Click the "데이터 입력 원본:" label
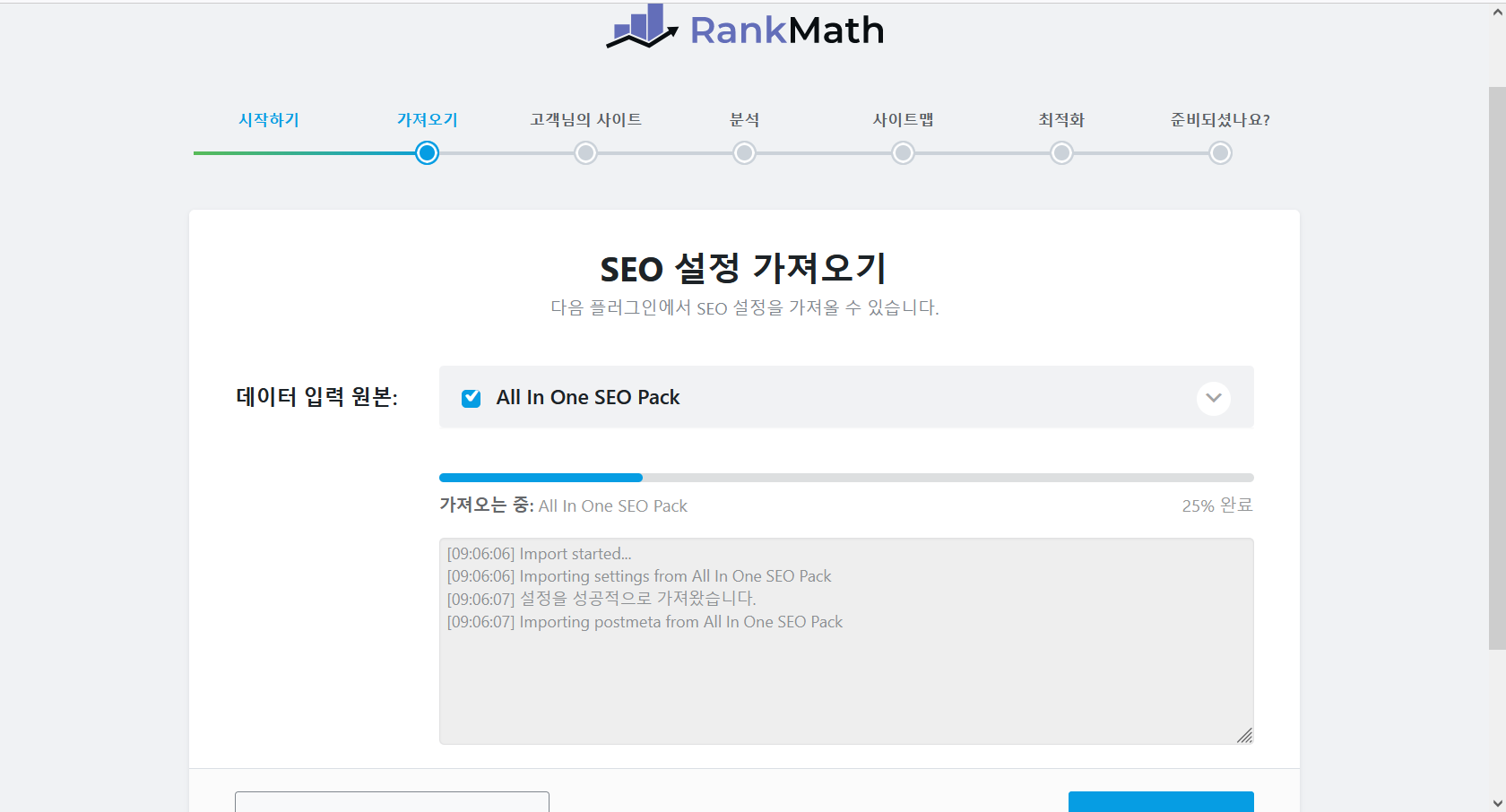 (x=316, y=397)
